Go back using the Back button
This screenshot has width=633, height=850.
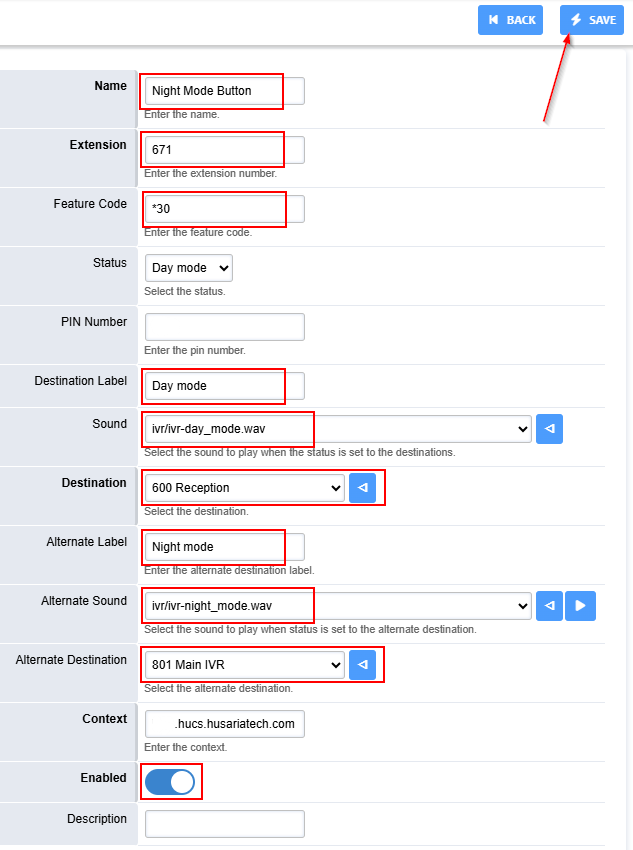(x=511, y=20)
